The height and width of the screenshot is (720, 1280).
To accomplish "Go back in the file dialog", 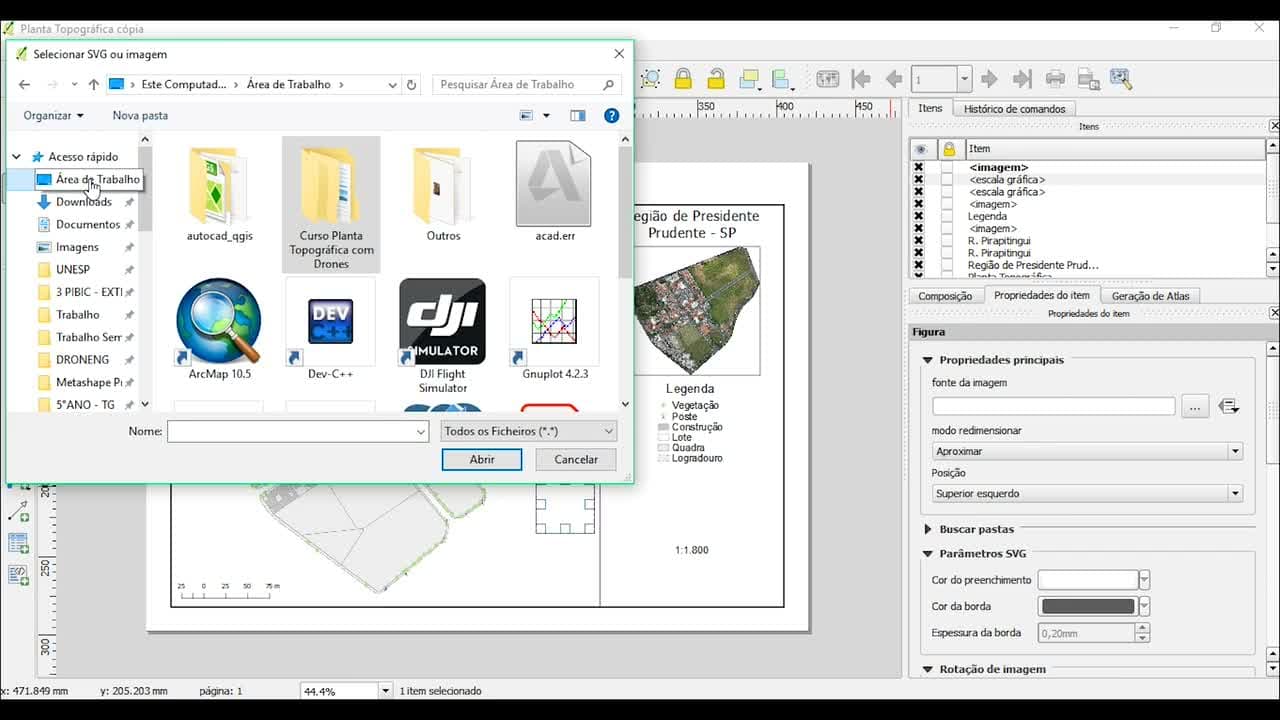I will 25,85.
